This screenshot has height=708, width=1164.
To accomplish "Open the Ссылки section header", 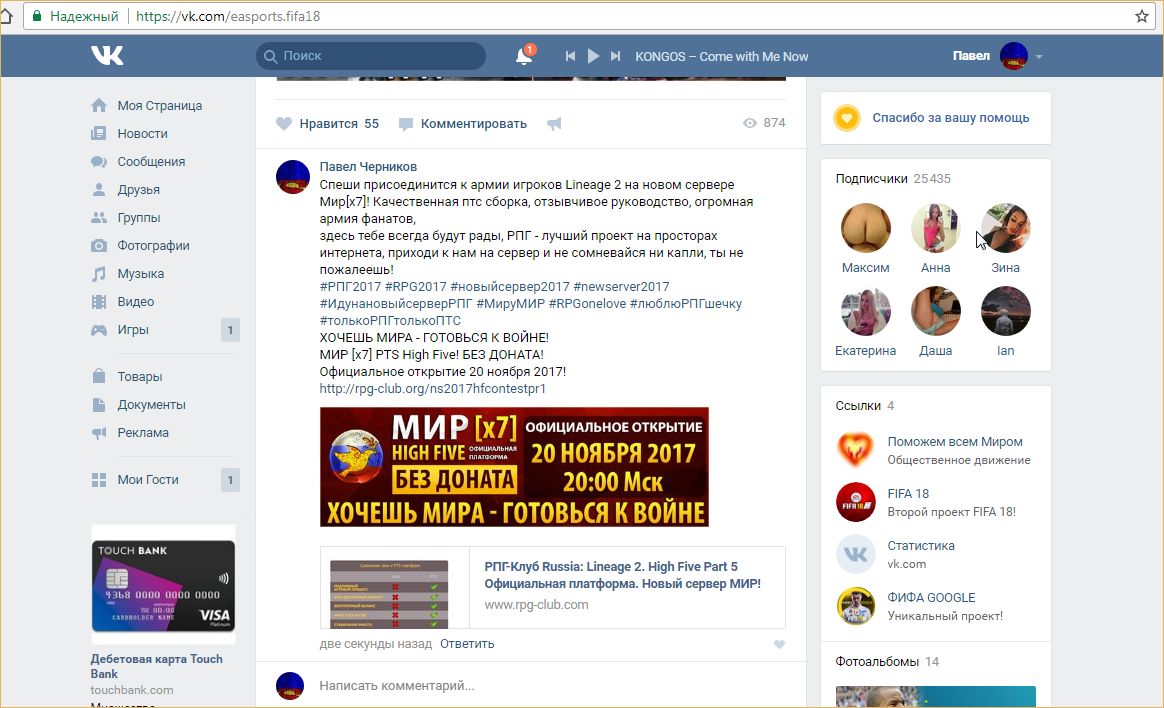I will [865, 406].
